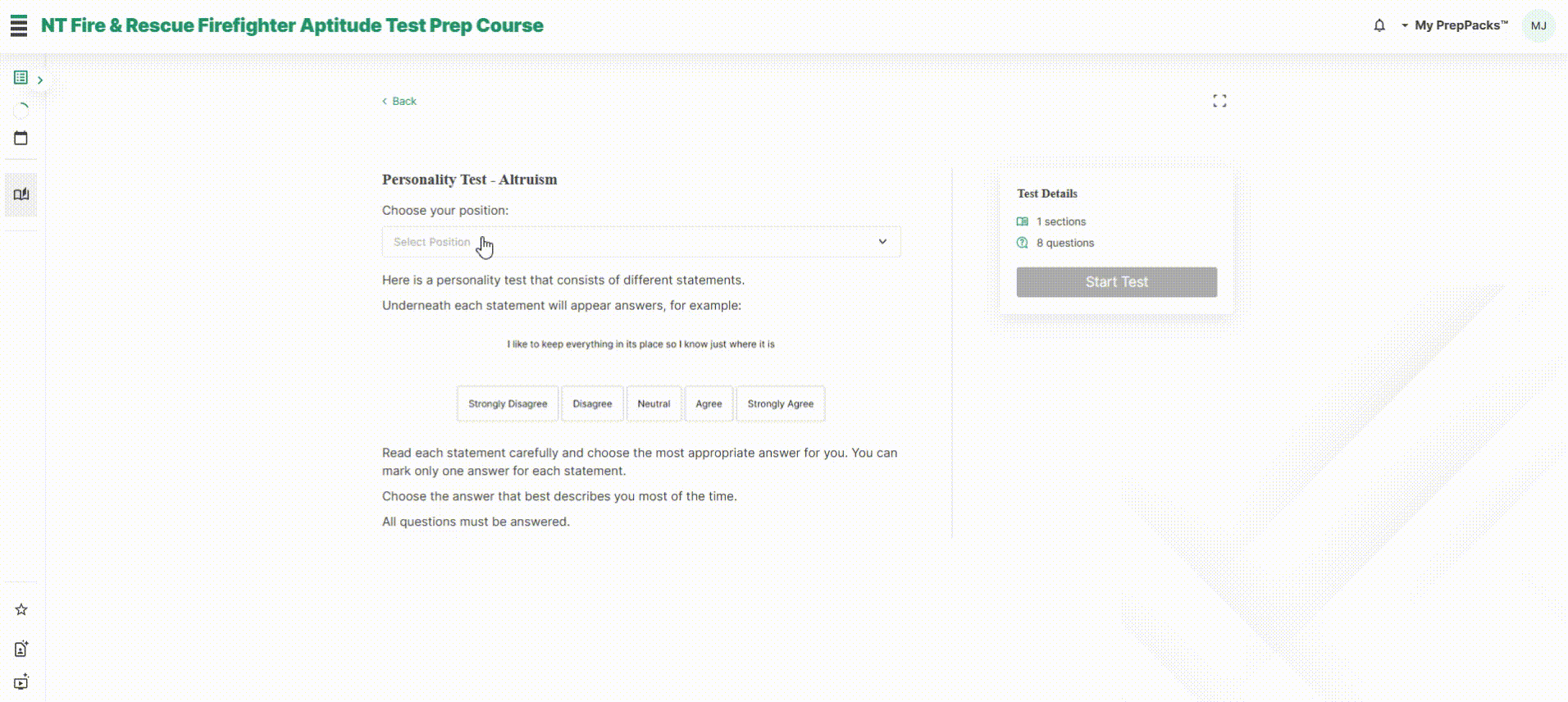
Task: Open the course content list icon
Action: click(21, 78)
